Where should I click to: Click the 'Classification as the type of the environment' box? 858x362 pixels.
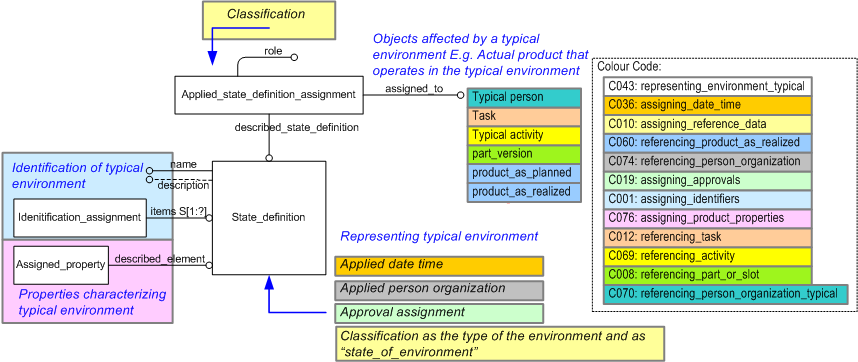(500, 343)
